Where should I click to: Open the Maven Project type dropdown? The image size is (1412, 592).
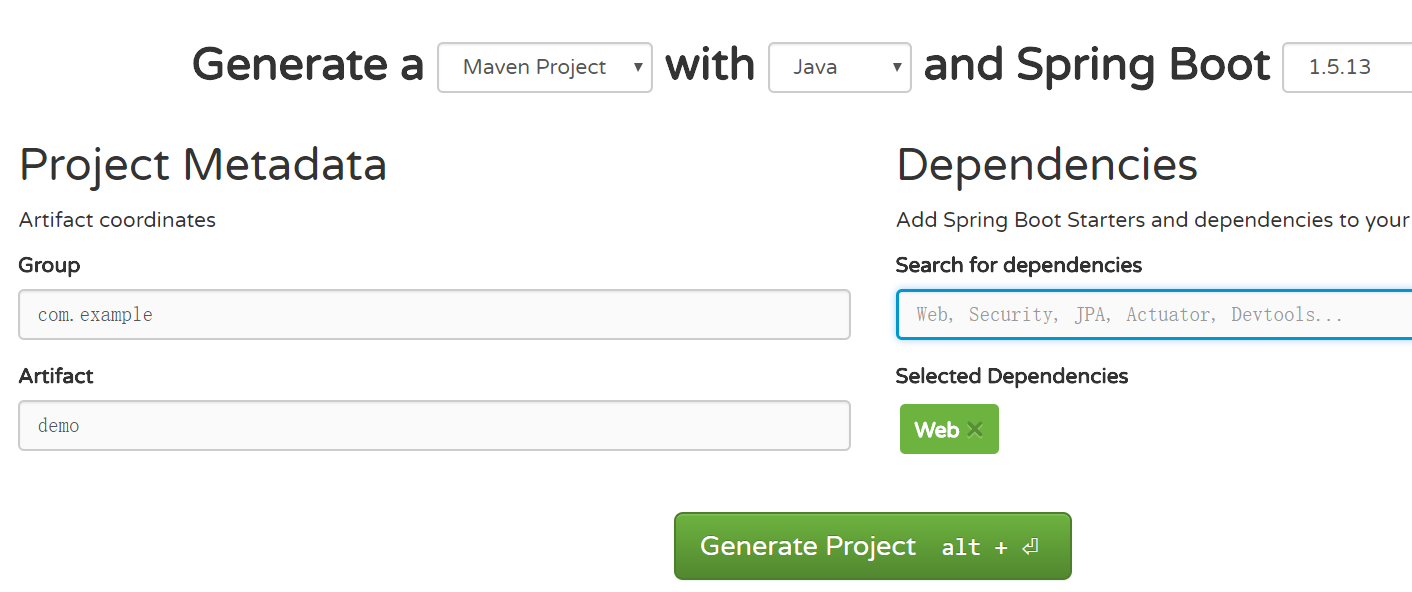click(x=545, y=67)
